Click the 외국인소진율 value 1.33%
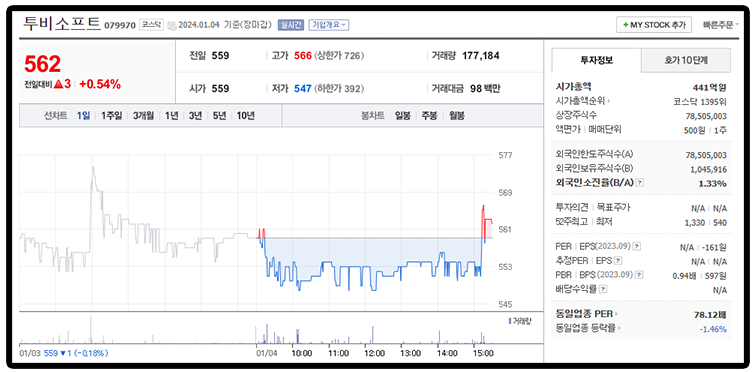This screenshot has width=756, height=372. coord(713,183)
